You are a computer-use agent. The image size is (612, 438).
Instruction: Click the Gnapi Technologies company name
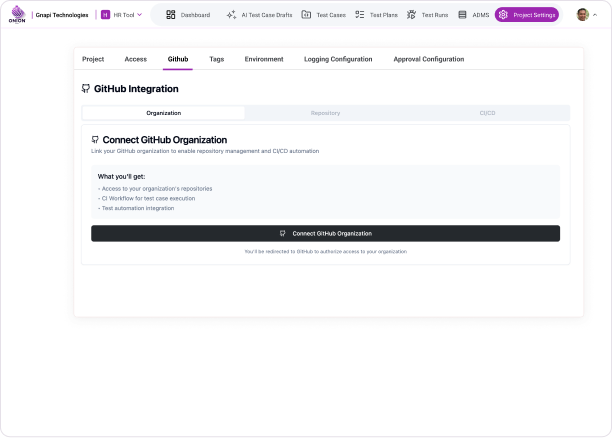point(62,15)
